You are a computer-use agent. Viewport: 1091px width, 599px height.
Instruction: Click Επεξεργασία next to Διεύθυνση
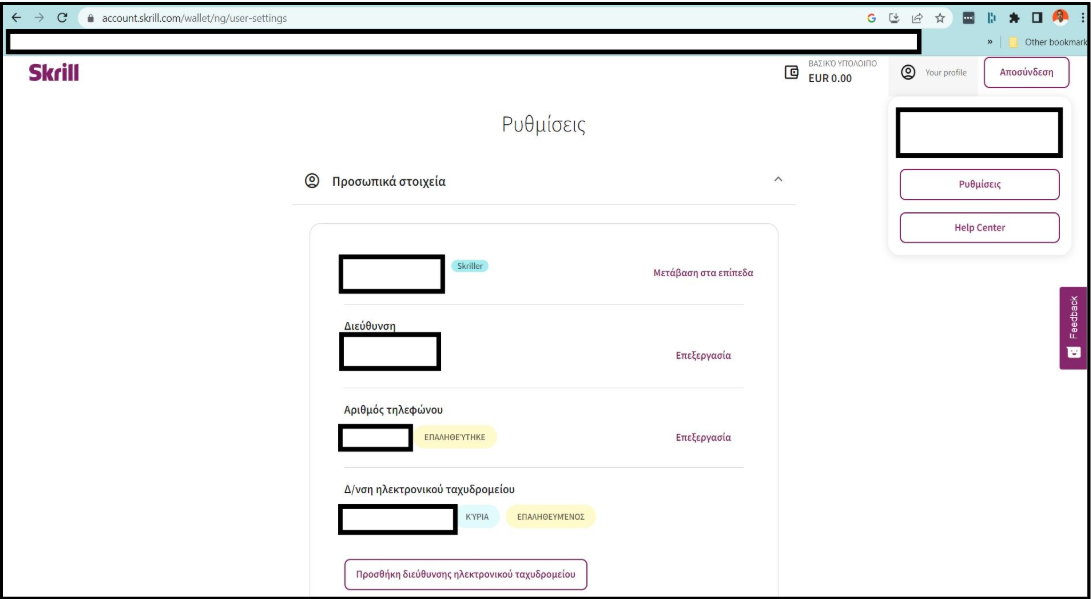pyautogui.click(x=703, y=355)
